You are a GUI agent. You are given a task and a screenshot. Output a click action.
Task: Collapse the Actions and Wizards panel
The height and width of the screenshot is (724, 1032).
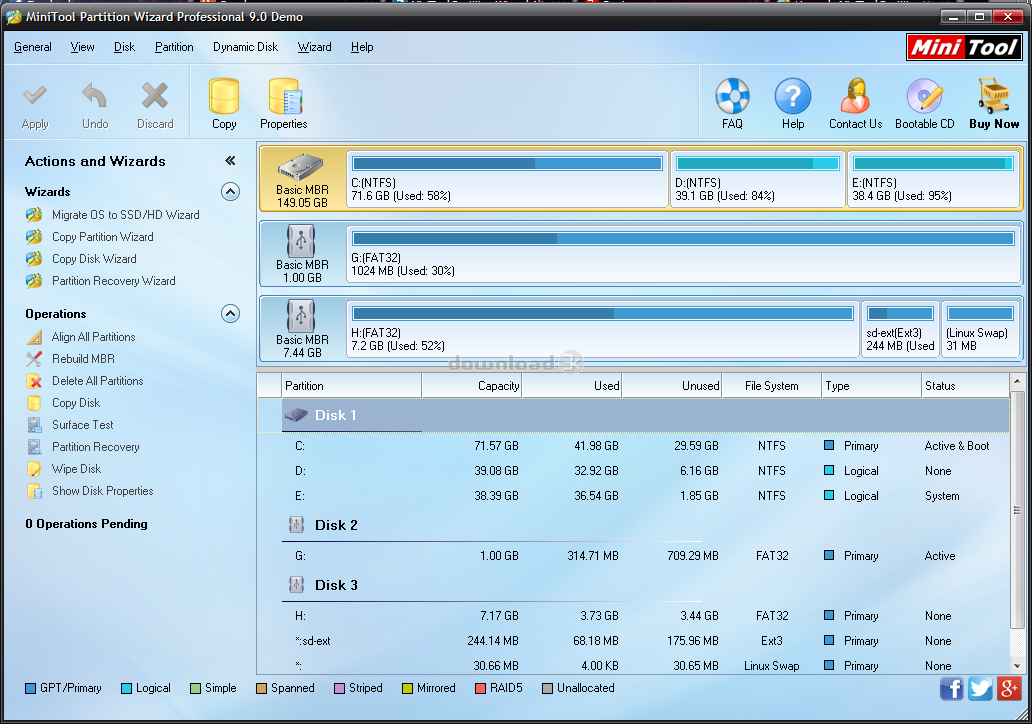coord(230,159)
